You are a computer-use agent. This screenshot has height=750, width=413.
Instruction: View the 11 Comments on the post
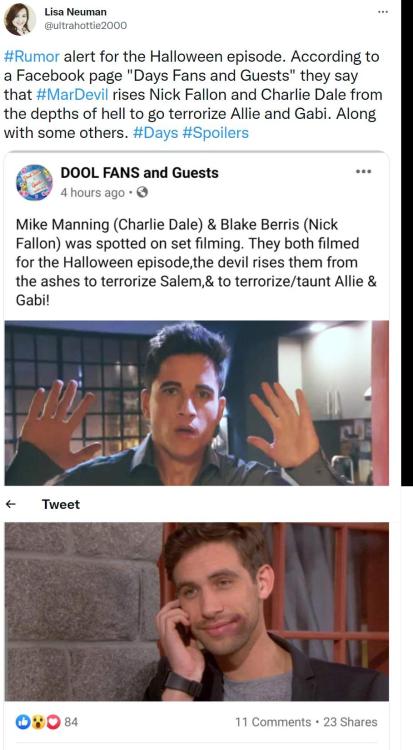coord(273,722)
